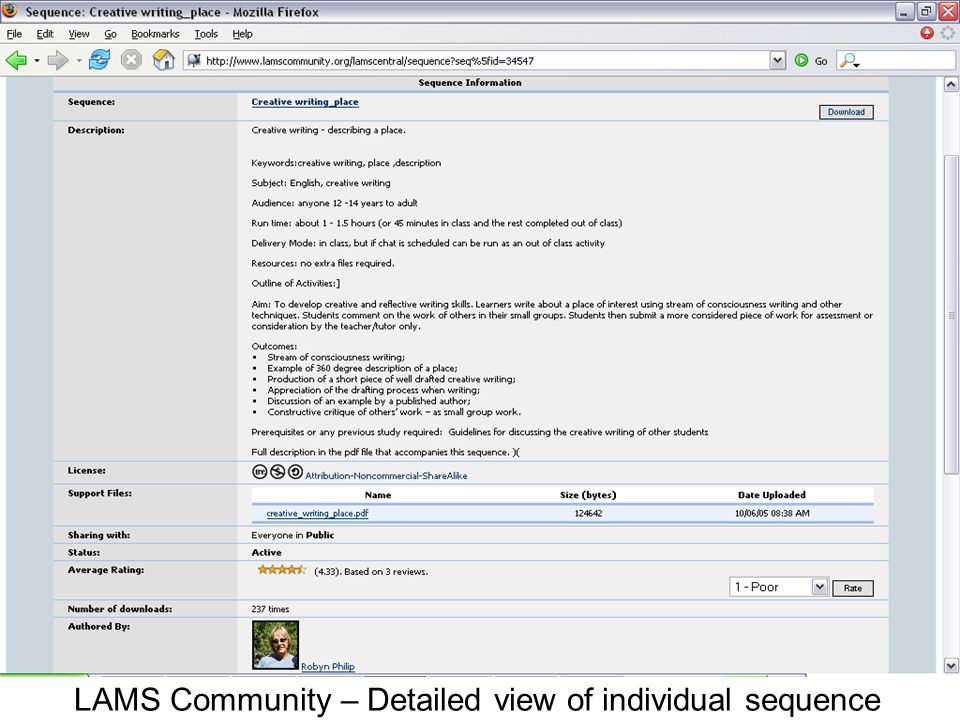This screenshot has height=720, width=960.
Task: Open the creative_writing_place.pdf support file
Action: click(317, 513)
